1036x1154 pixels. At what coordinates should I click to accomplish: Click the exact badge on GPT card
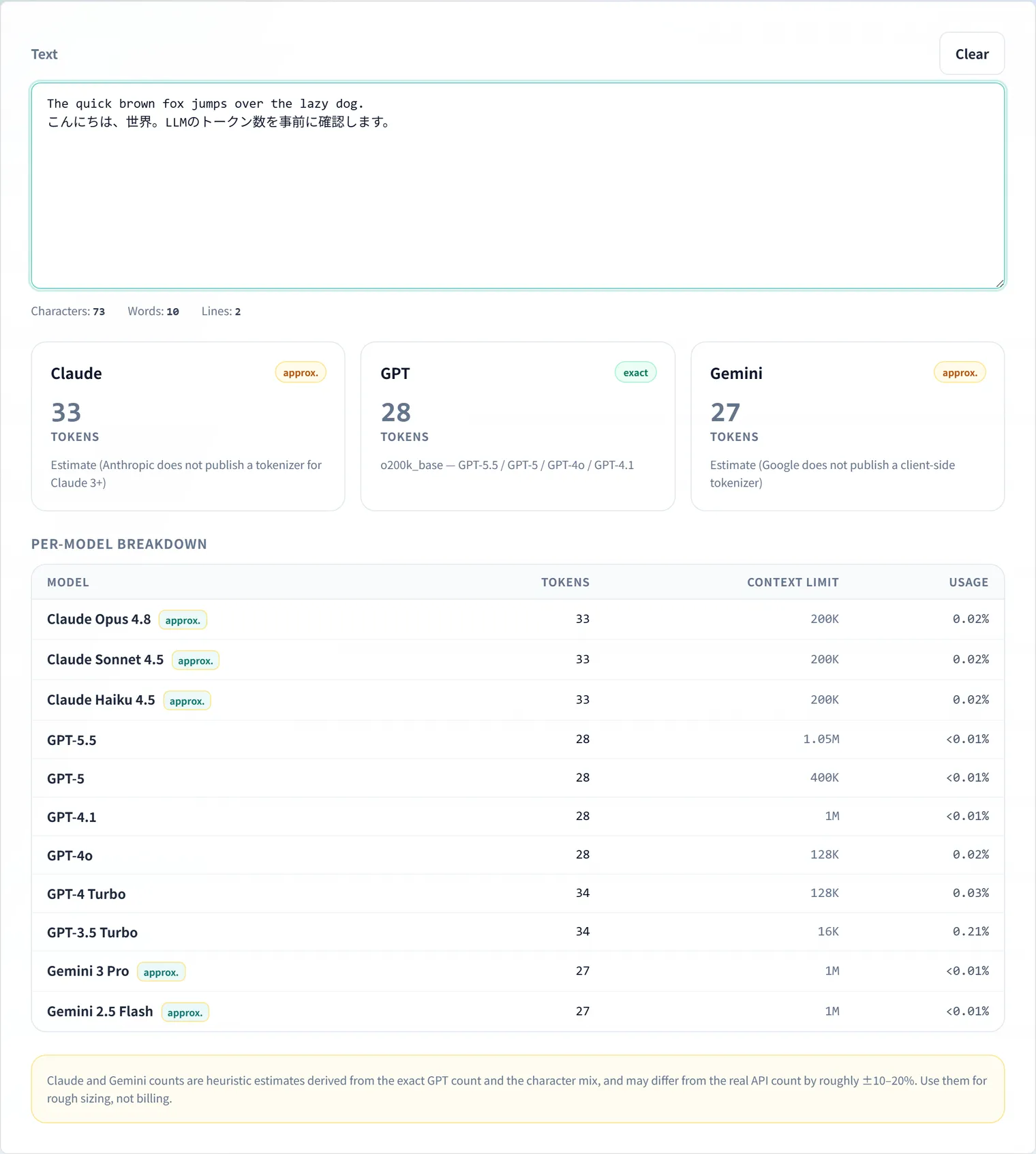pyautogui.click(x=635, y=373)
